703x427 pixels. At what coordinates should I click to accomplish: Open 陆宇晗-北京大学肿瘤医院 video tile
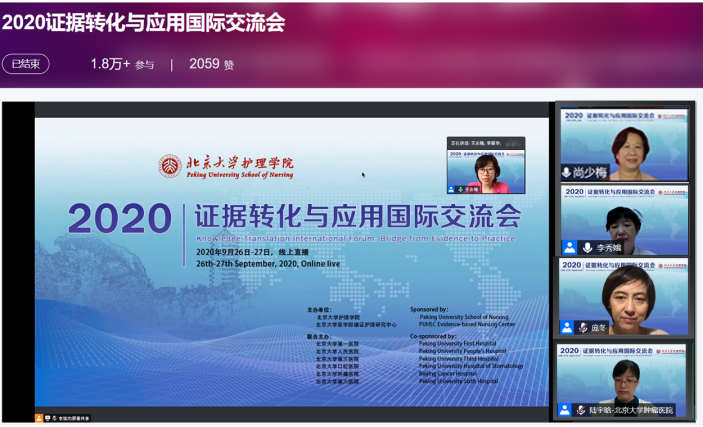coord(621,380)
